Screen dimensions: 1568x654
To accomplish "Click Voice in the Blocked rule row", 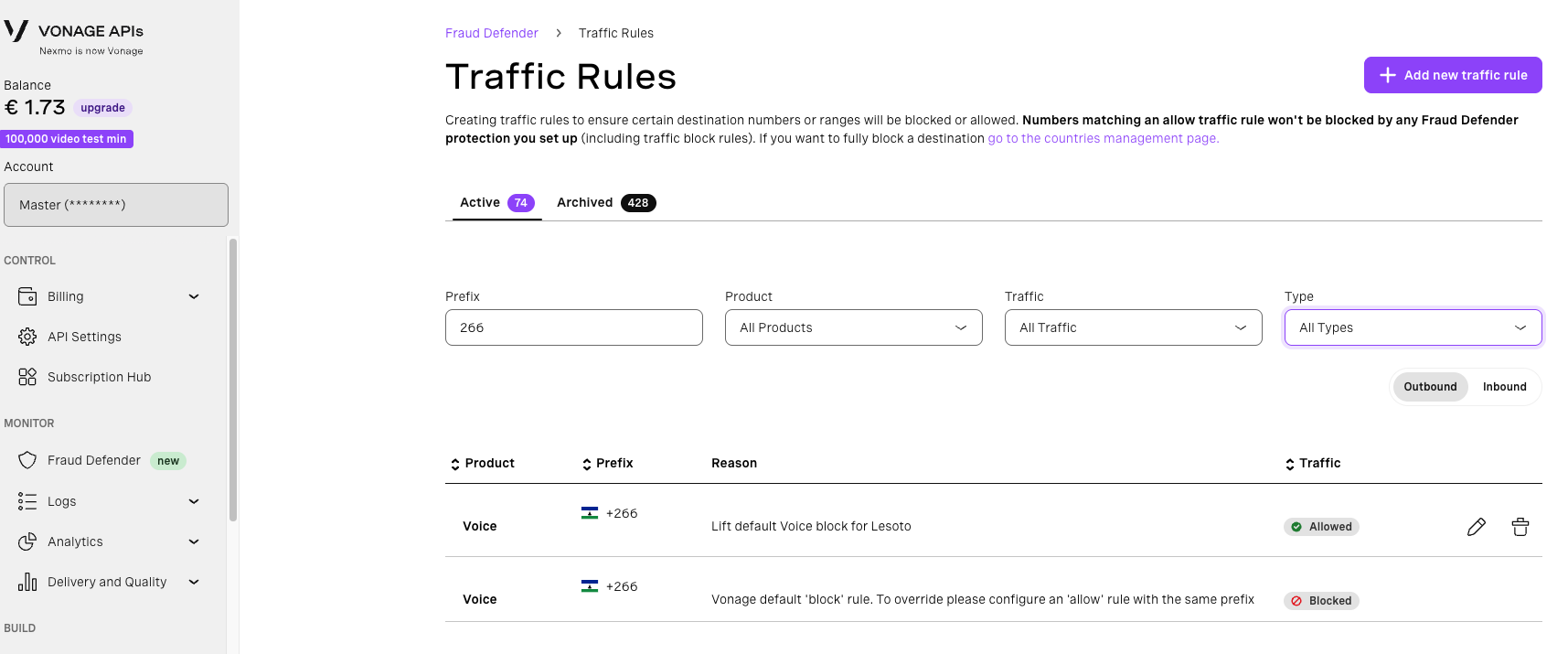I will [x=480, y=599].
